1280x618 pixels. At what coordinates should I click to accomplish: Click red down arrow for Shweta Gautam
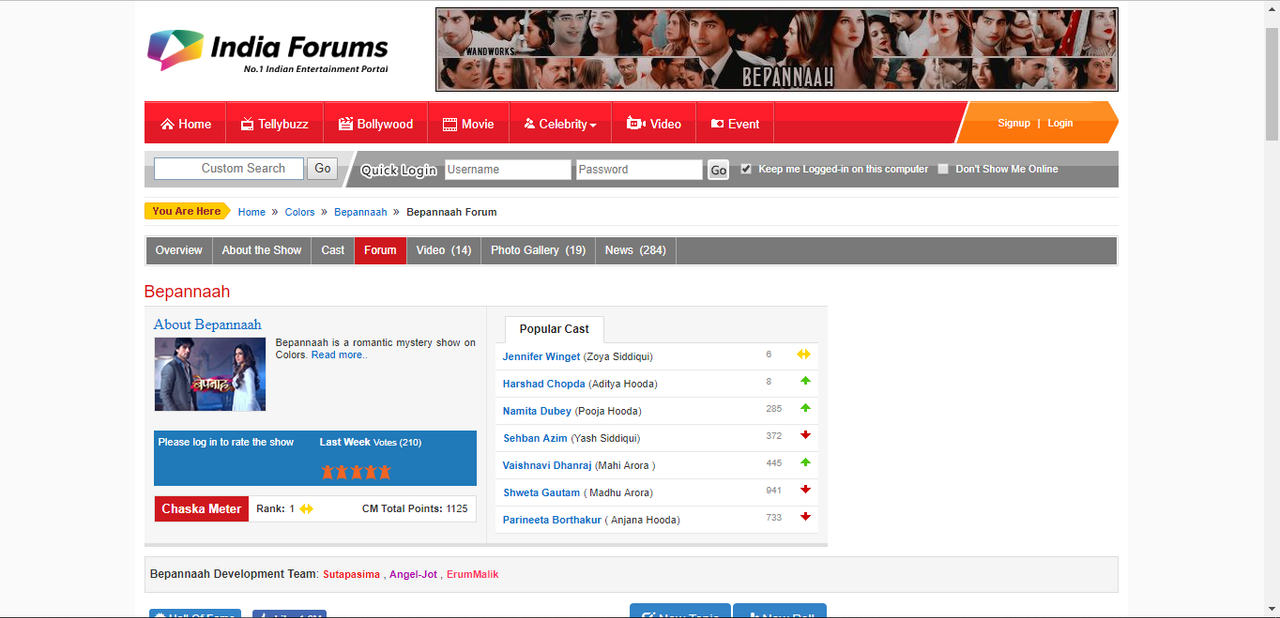pyautogui.click(x=805, y=489)
